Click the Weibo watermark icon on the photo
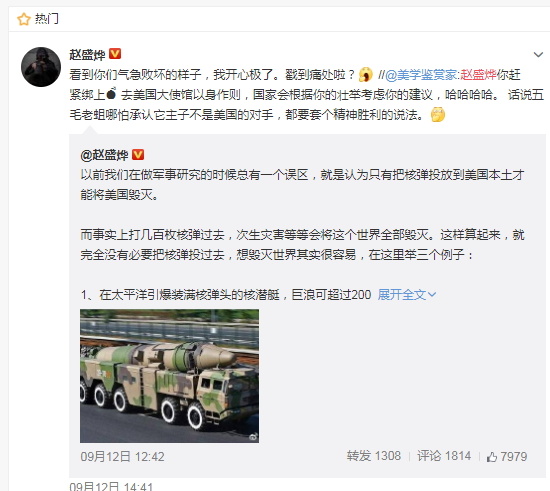 (x=253, y=437)
